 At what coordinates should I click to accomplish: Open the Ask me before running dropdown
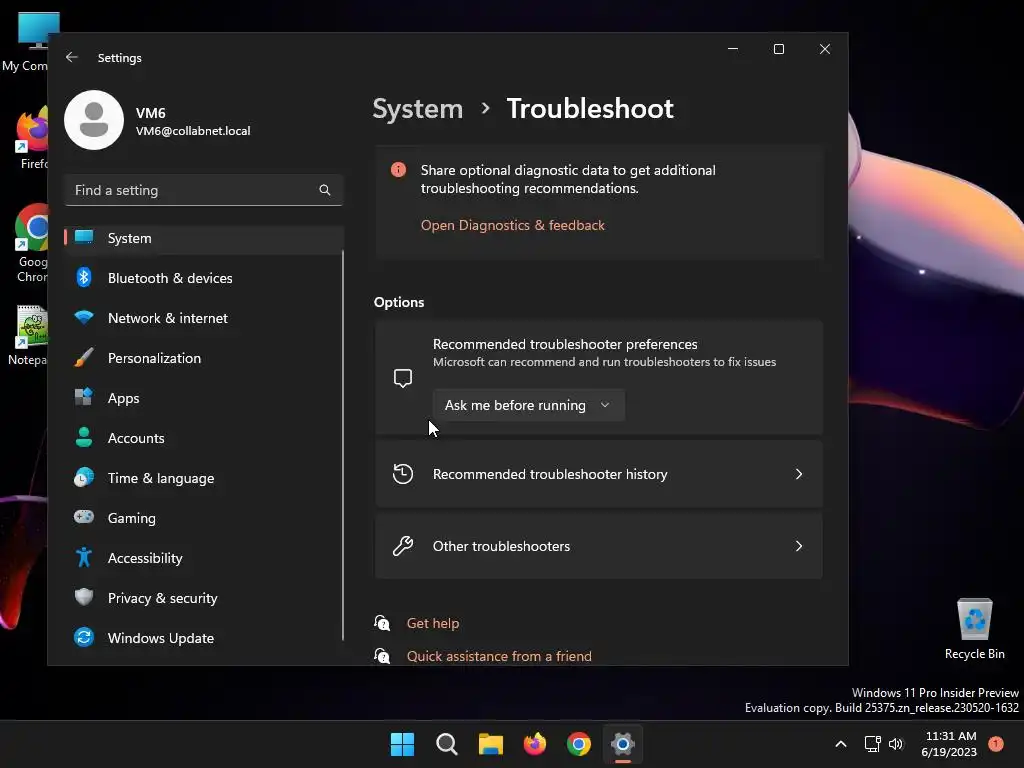528,405
